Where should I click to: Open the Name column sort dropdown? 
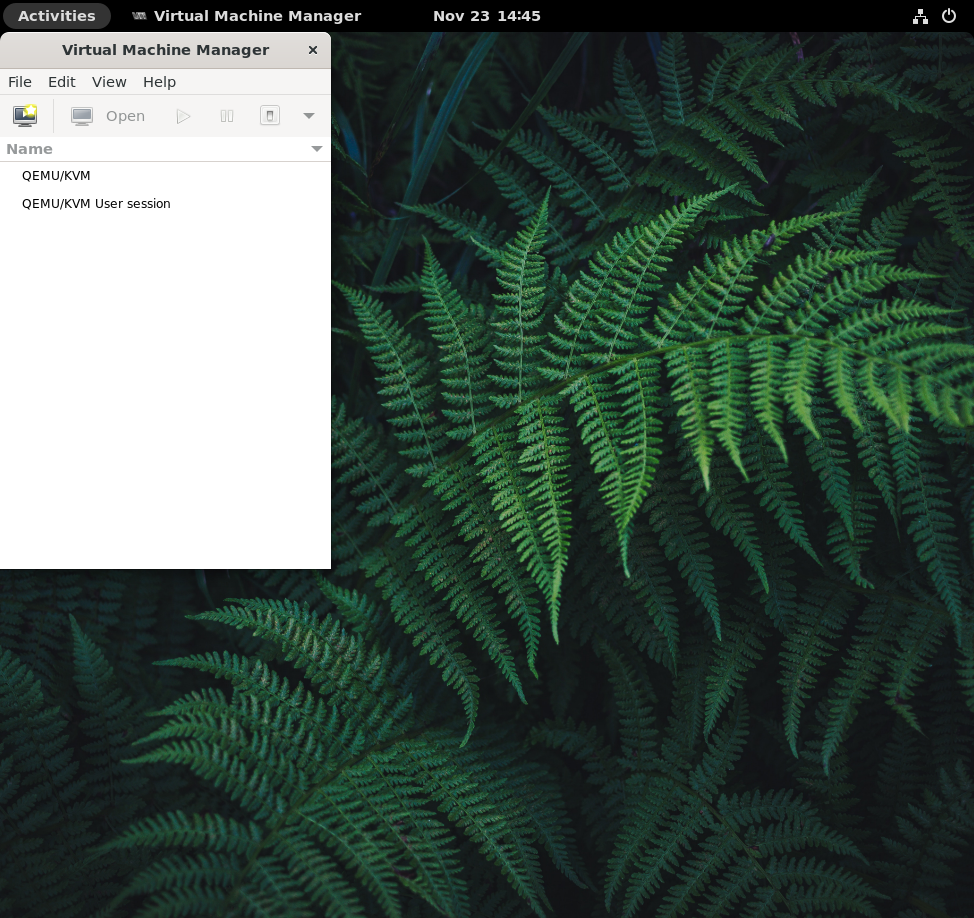tap(316, 148)
